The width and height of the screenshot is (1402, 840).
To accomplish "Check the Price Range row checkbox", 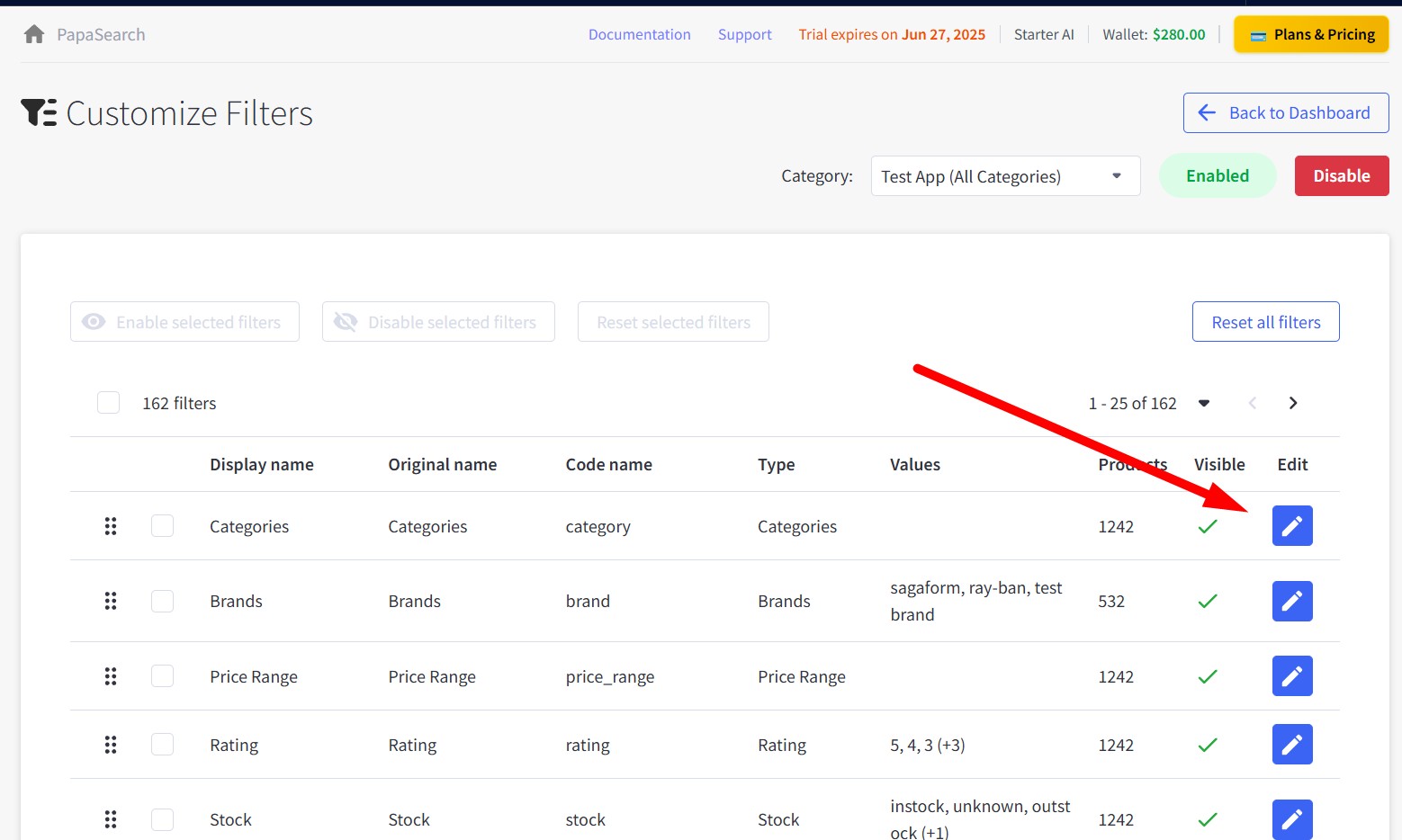I will coord(163,676).
